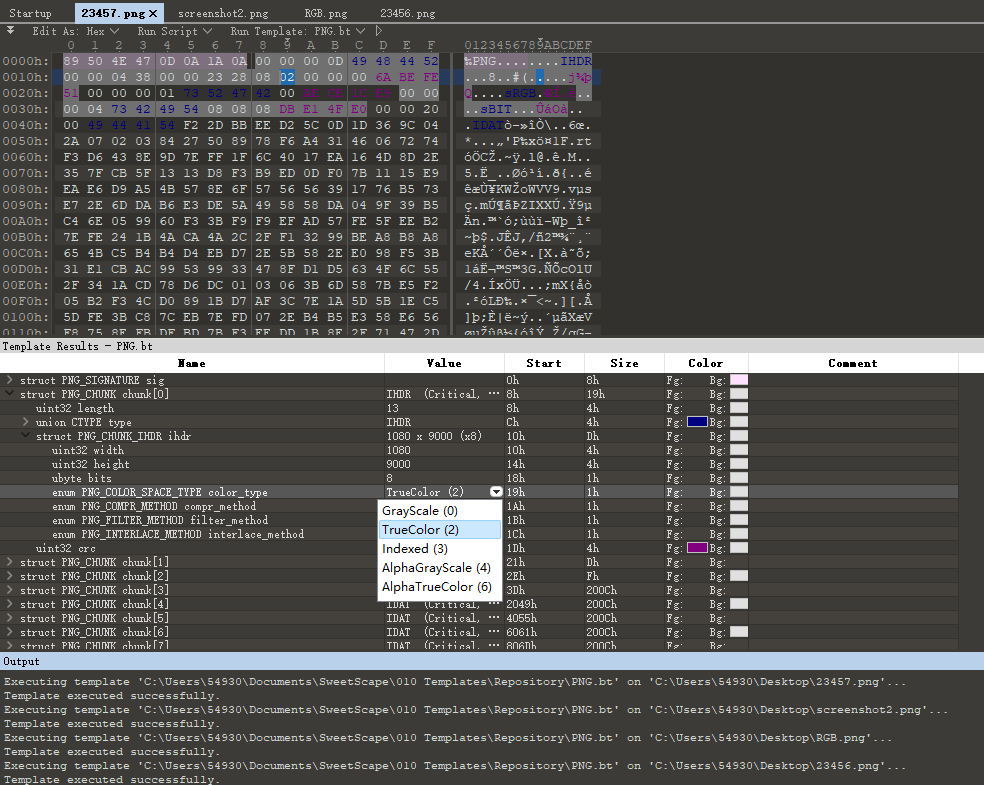Click the color_type value dropdown arrow
The height and width of the screenshot is (785, 984).
click(496, 492)
